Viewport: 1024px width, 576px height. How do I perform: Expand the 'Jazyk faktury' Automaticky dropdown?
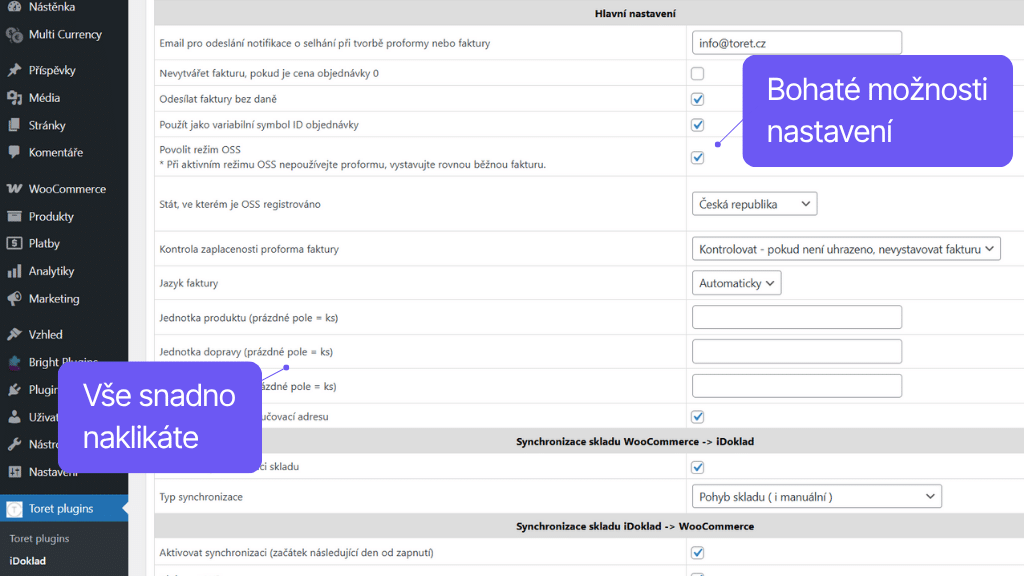point(736,283)
